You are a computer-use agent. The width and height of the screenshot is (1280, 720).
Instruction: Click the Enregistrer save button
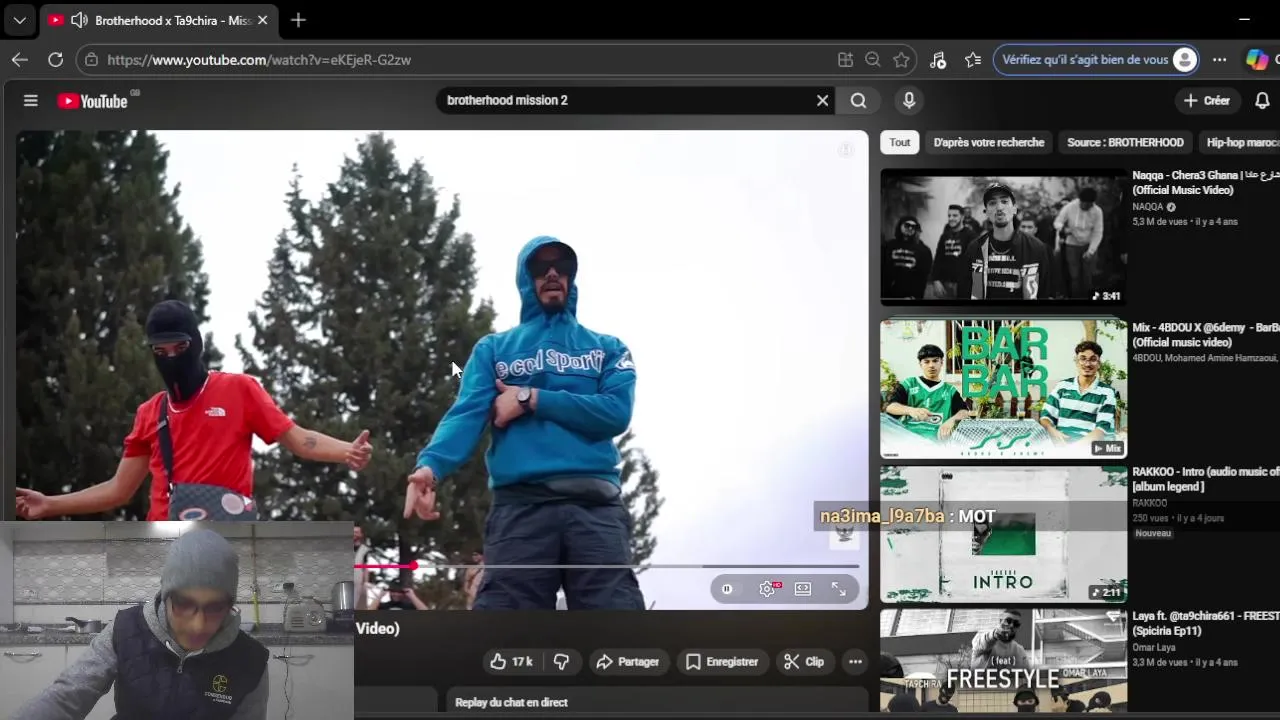click(x=722, y=661)
